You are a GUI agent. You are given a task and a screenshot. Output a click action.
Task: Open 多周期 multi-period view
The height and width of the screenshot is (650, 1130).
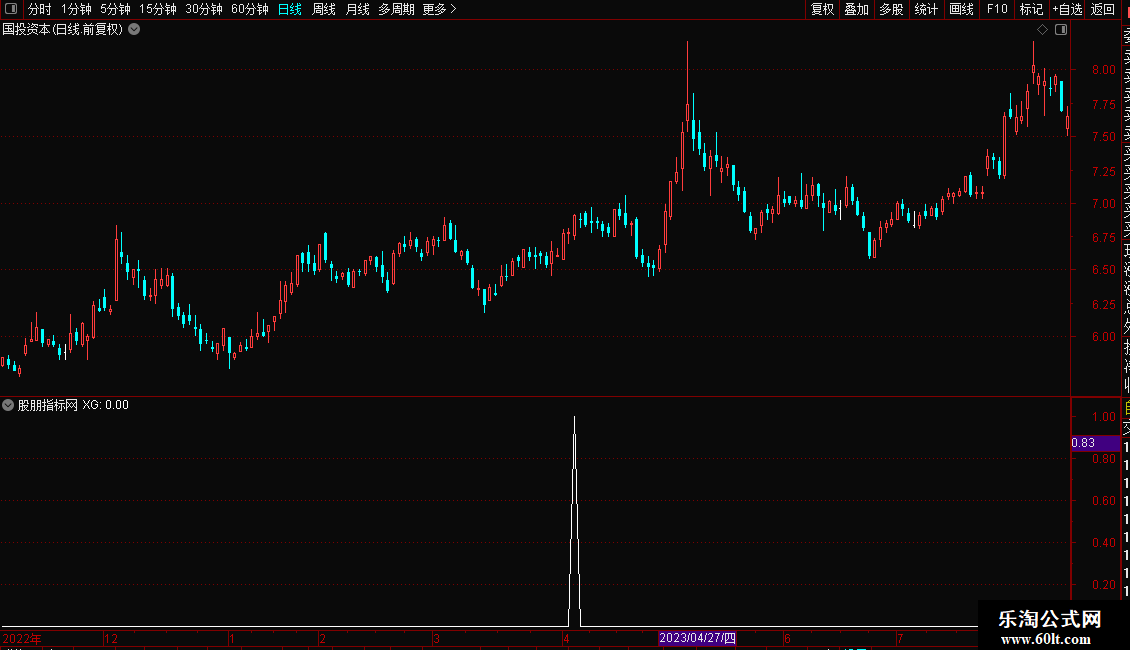(x=396, y=9)
